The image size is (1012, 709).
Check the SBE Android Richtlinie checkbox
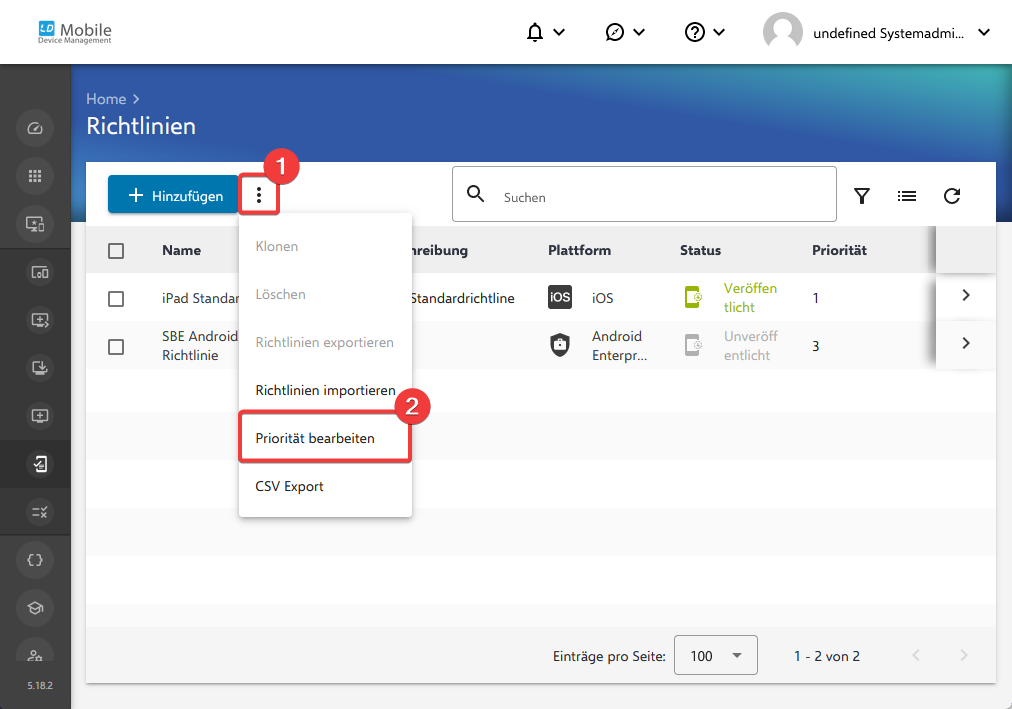[116, 347]
